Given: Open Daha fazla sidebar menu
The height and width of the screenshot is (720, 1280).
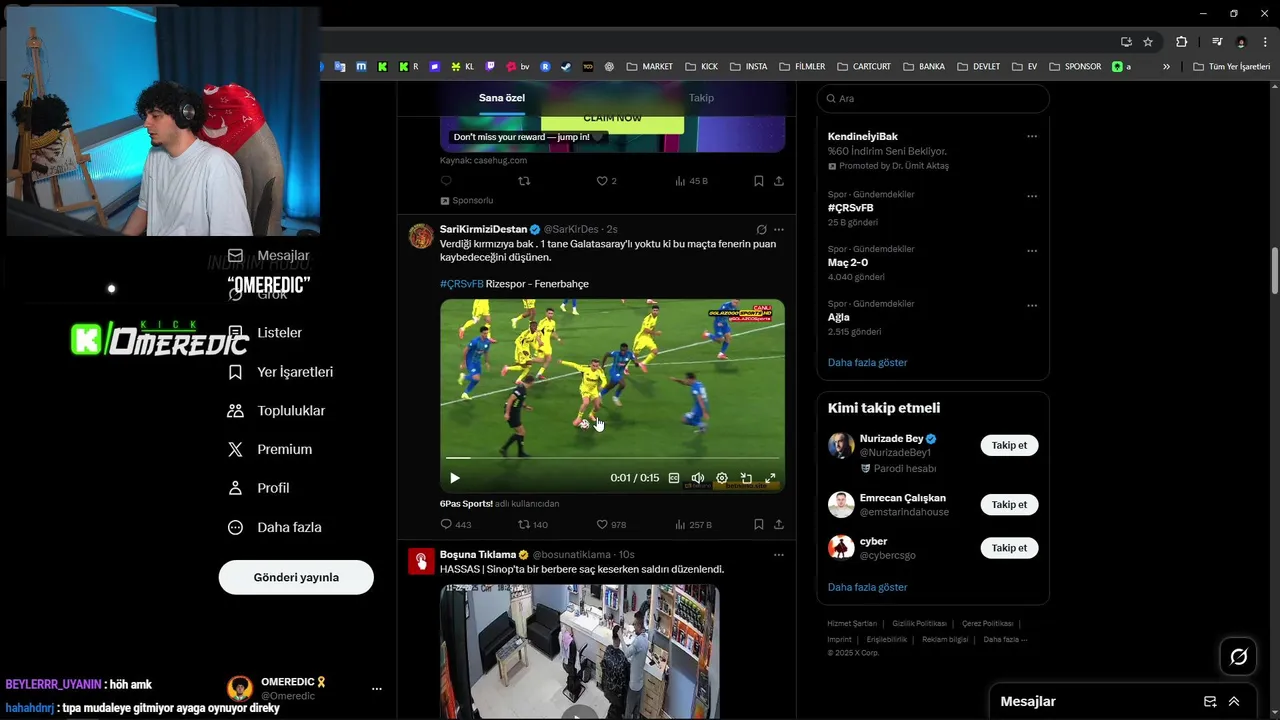Looking at the screenshot, I should (275, 527).
